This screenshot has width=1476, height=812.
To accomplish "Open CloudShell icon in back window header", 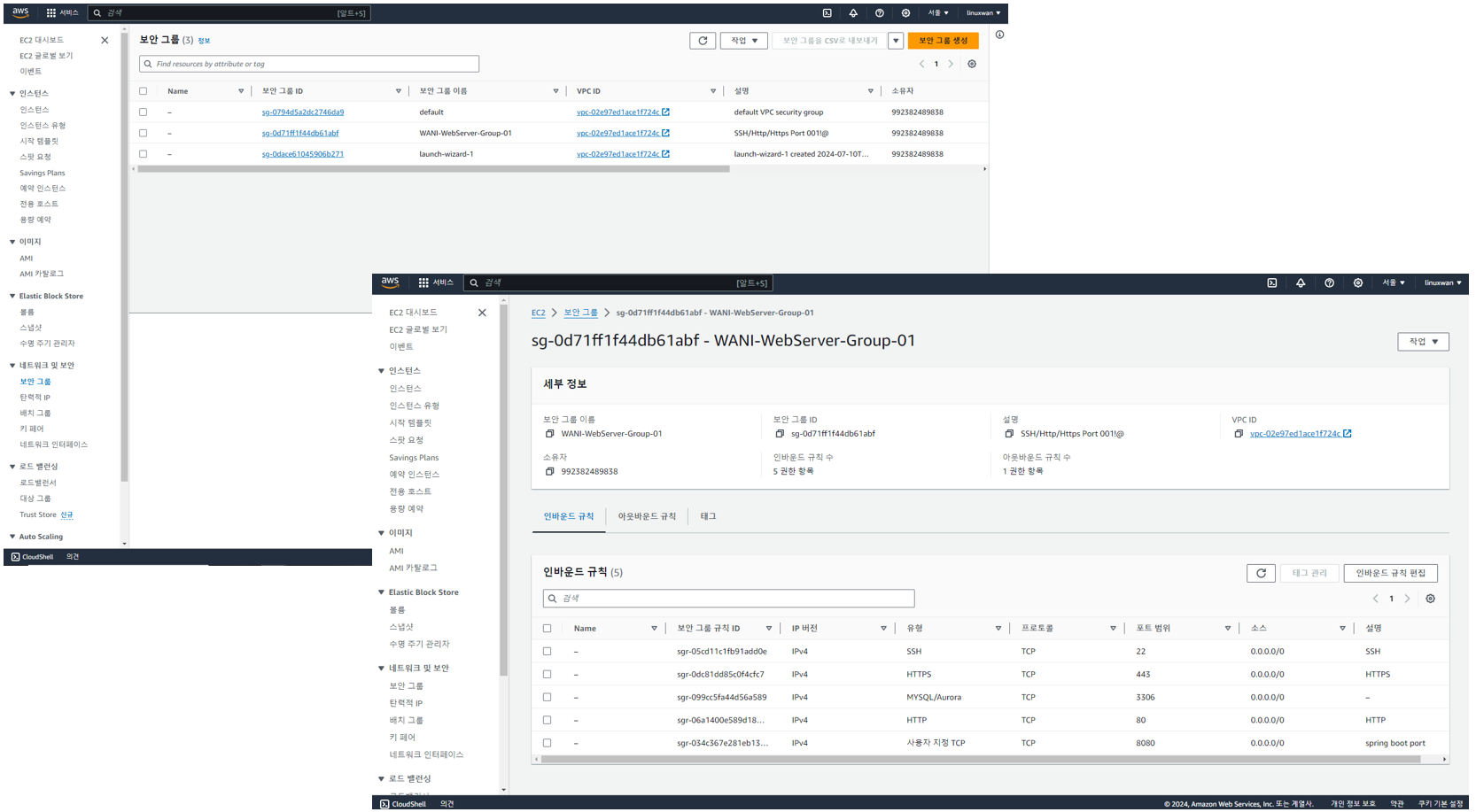I will tap(827, 13).
